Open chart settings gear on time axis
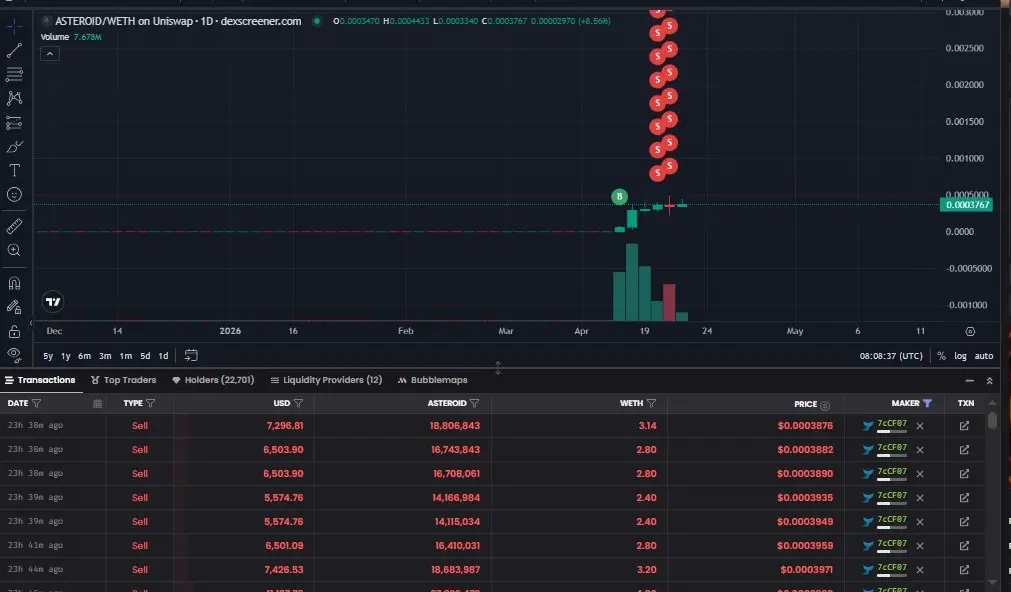Viewport: 1011px width, 592px height. point(970,331)
